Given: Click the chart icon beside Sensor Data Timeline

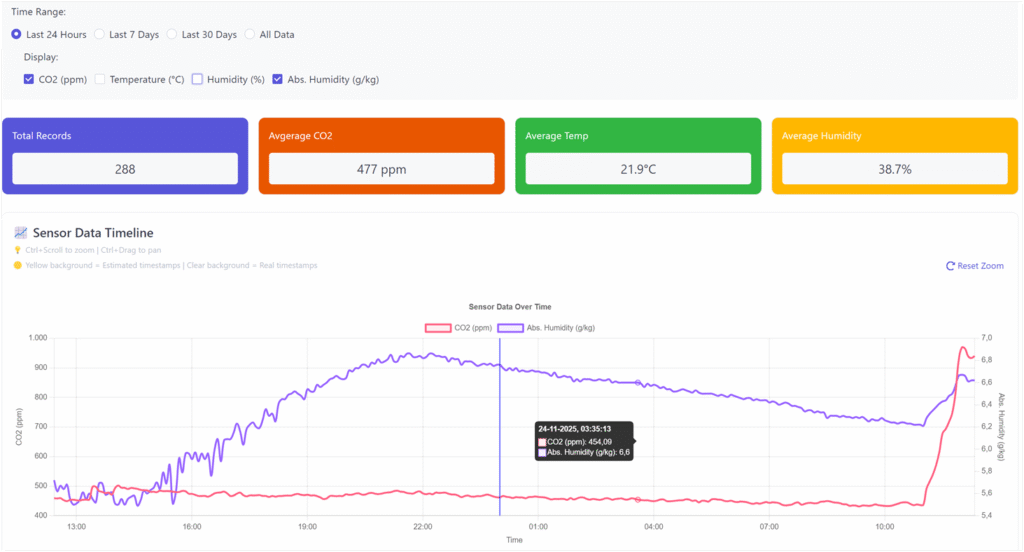Looking at the screenshot, I should point(20,233).
